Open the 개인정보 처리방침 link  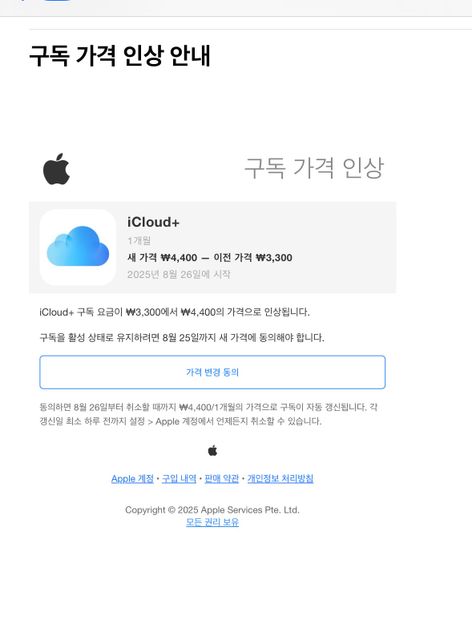click(280, 478)
